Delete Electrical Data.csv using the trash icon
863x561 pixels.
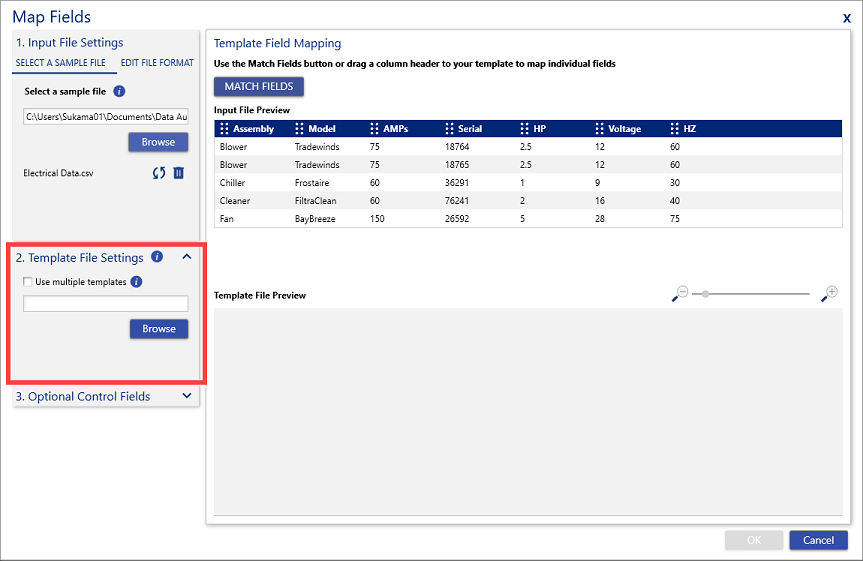click(179, 173)
